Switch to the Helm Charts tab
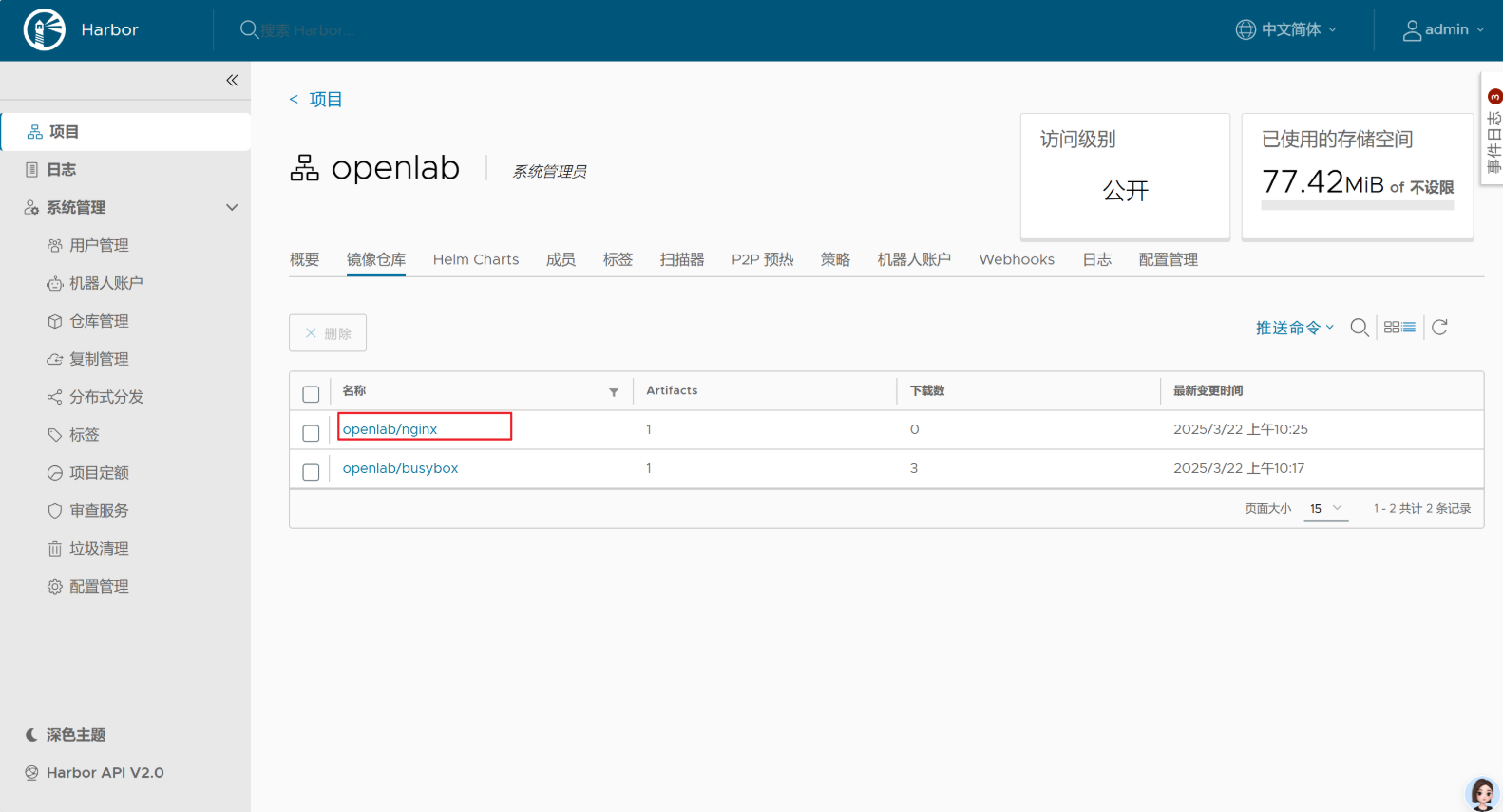This screenshot has height=812, width=1503. 476,259
